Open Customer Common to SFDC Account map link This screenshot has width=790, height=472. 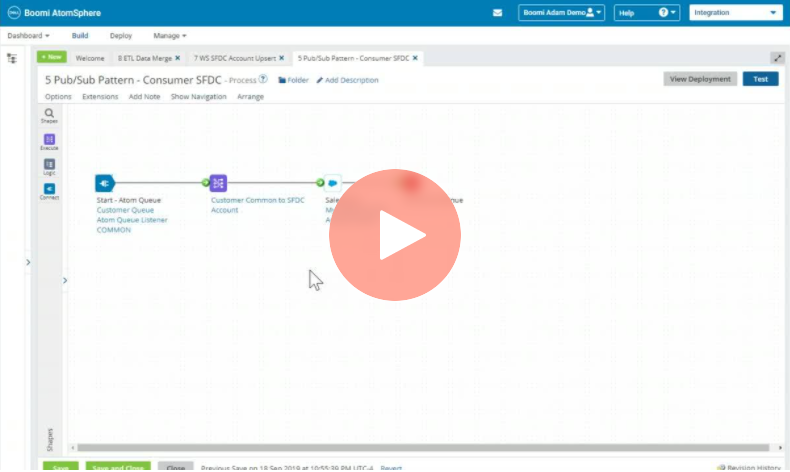coord(257,205)
